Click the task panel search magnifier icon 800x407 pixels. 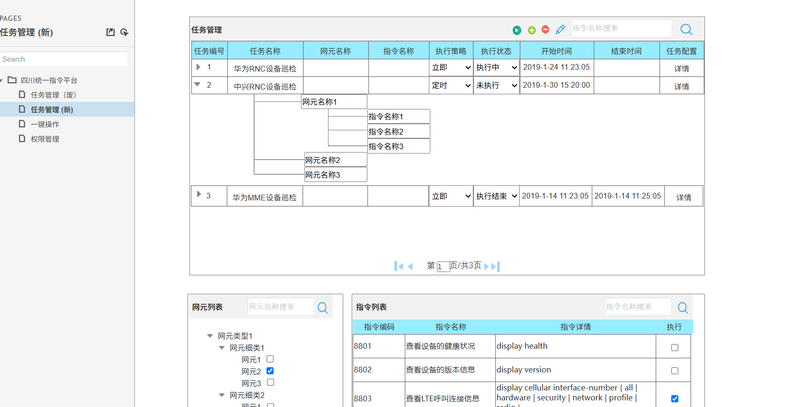coord(686,30)
